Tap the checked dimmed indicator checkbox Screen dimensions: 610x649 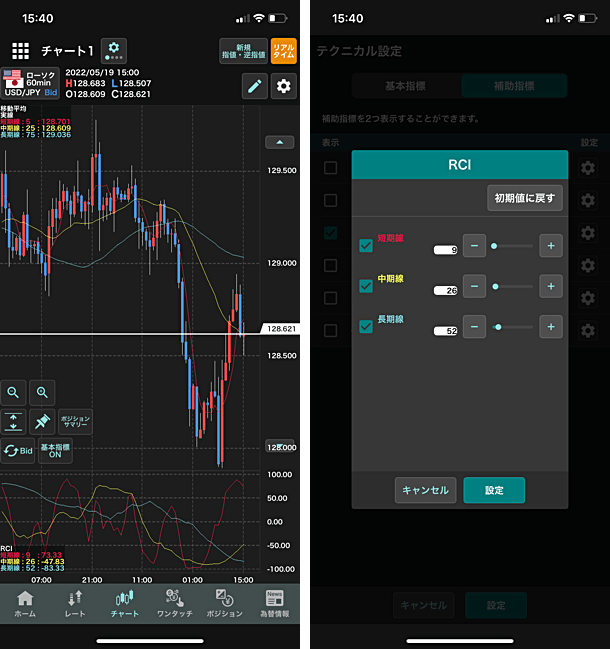(x=330, y=233)
